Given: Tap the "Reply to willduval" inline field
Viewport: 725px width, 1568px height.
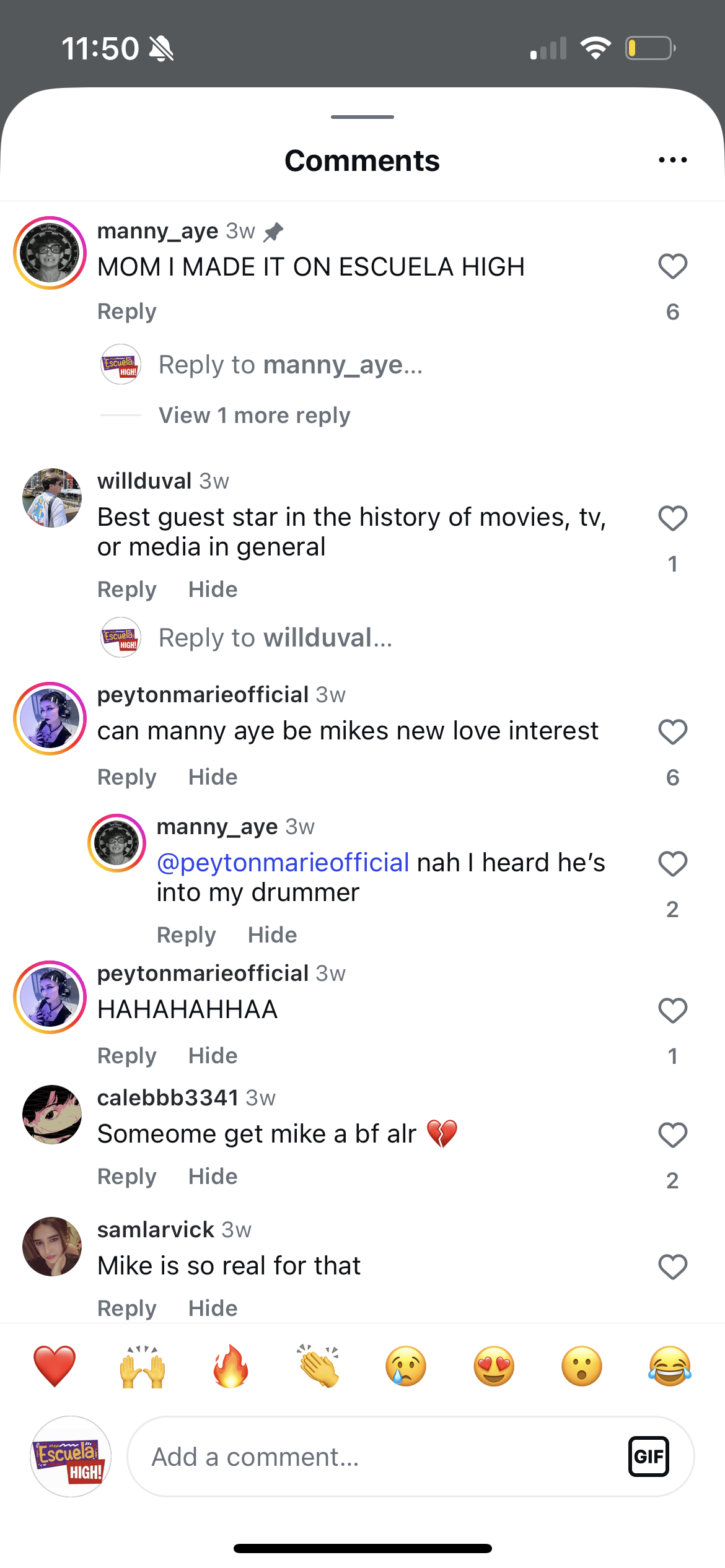Looking at the screenshot, I should pyautogui.click(x=273, y=637).
